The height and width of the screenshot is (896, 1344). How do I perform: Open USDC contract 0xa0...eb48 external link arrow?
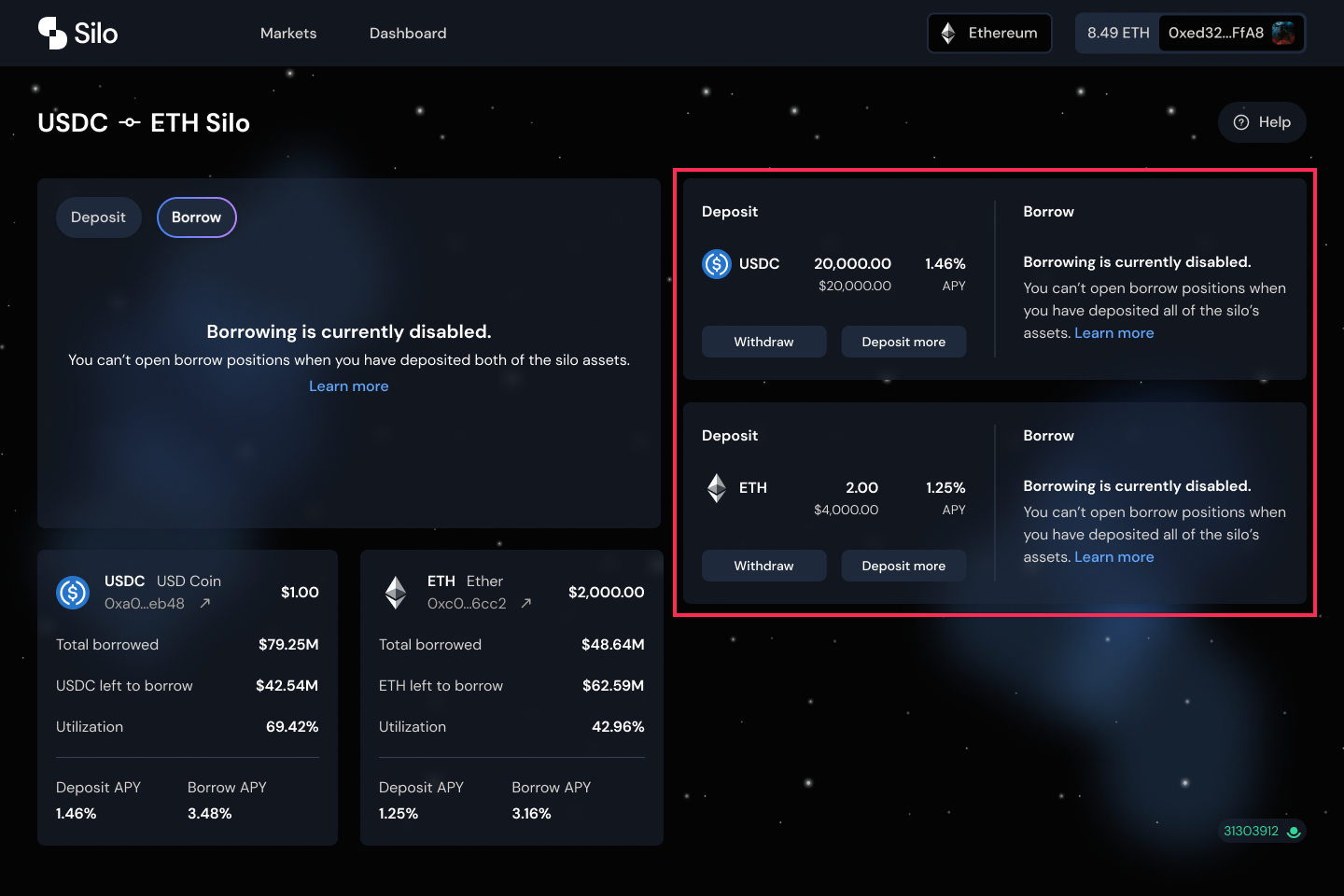point(205,603)
